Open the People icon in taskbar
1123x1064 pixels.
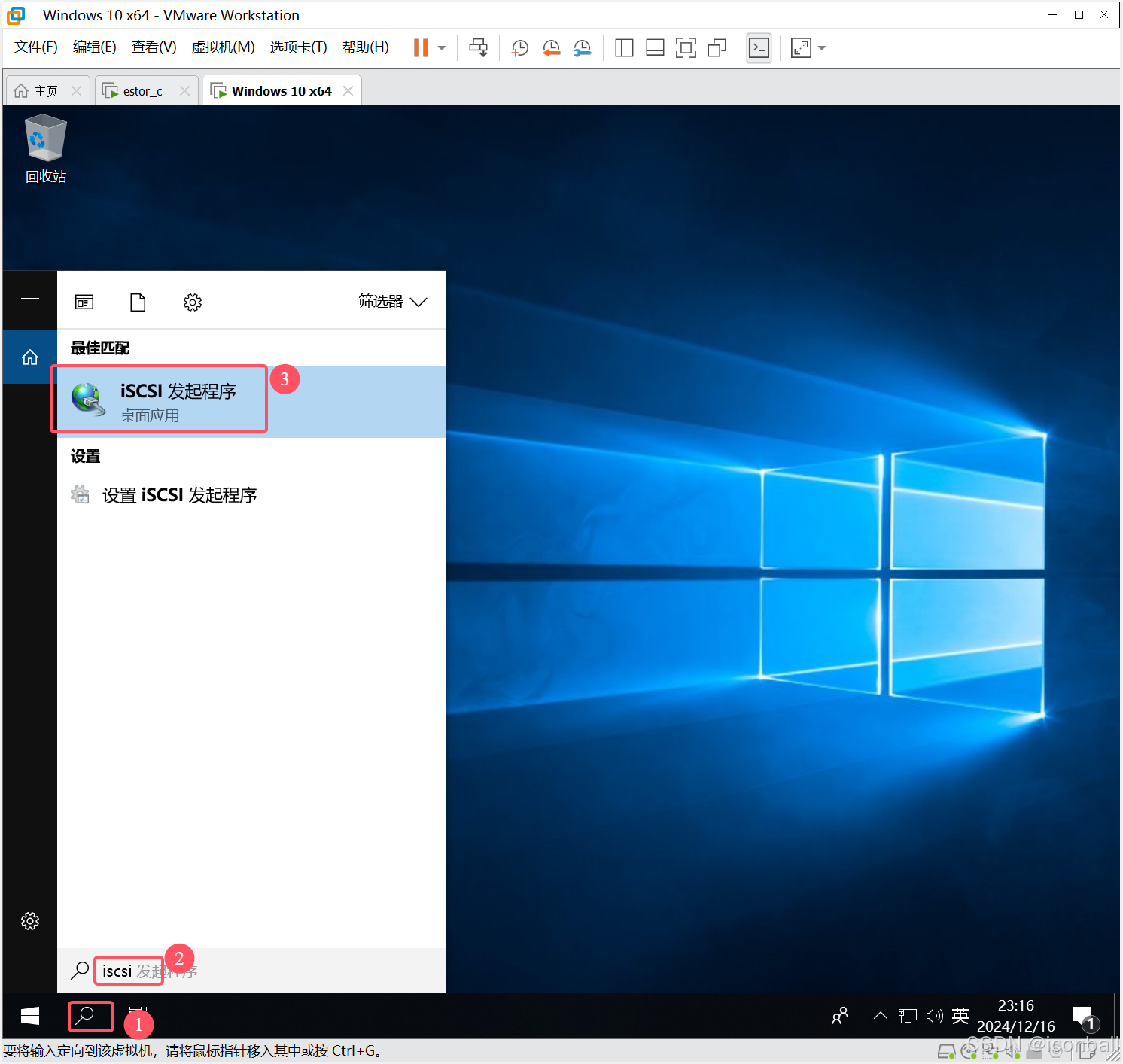[840, 1016]
